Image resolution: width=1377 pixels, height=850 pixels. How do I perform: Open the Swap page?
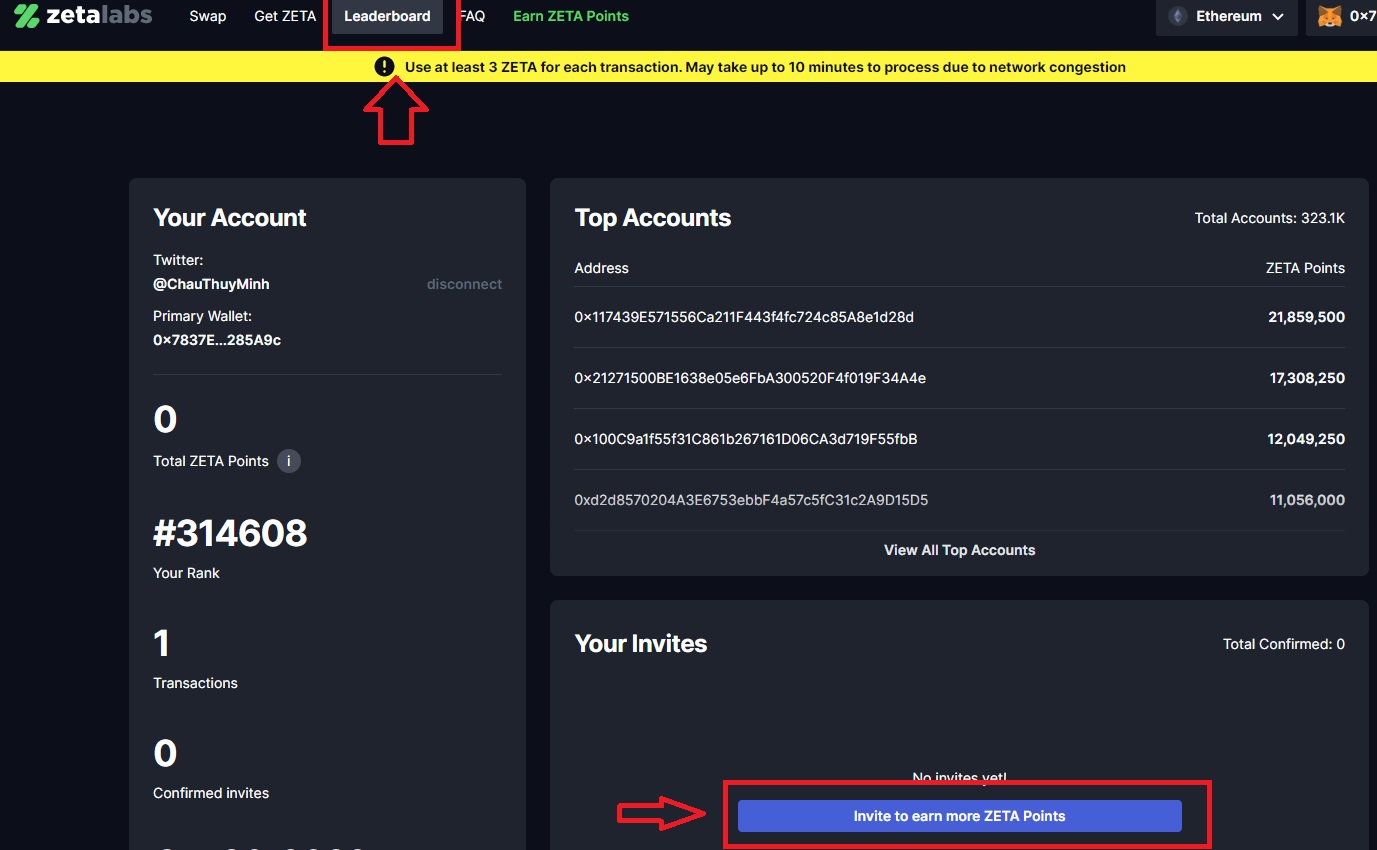click(208, 16)
